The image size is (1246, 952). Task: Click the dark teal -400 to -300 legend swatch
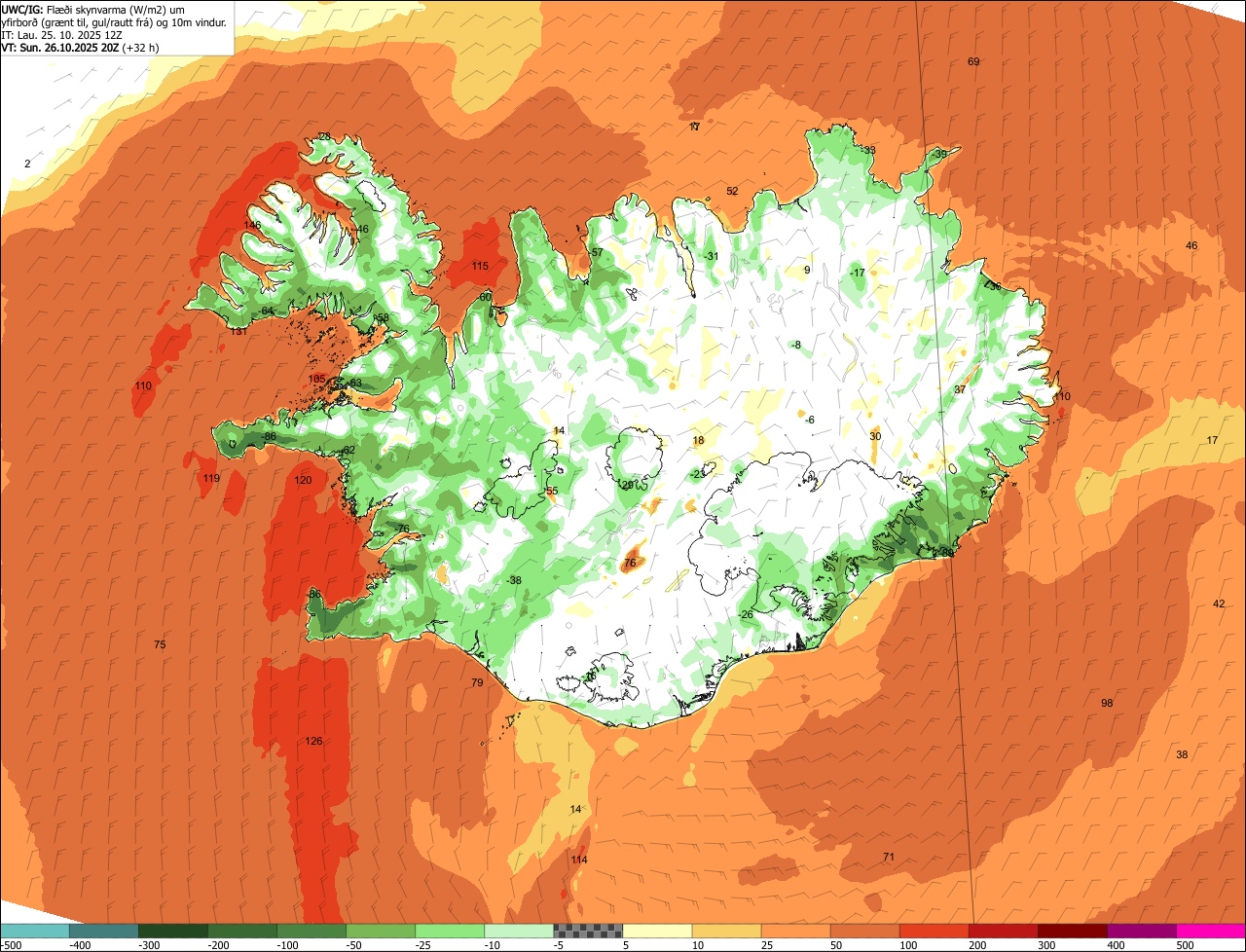click(104, 931)
